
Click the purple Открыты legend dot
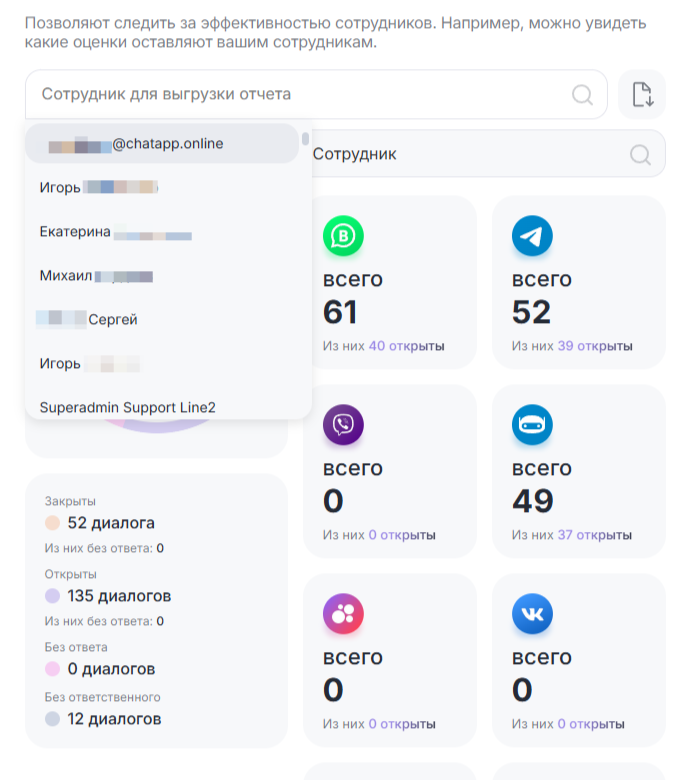tap(53, 596)
